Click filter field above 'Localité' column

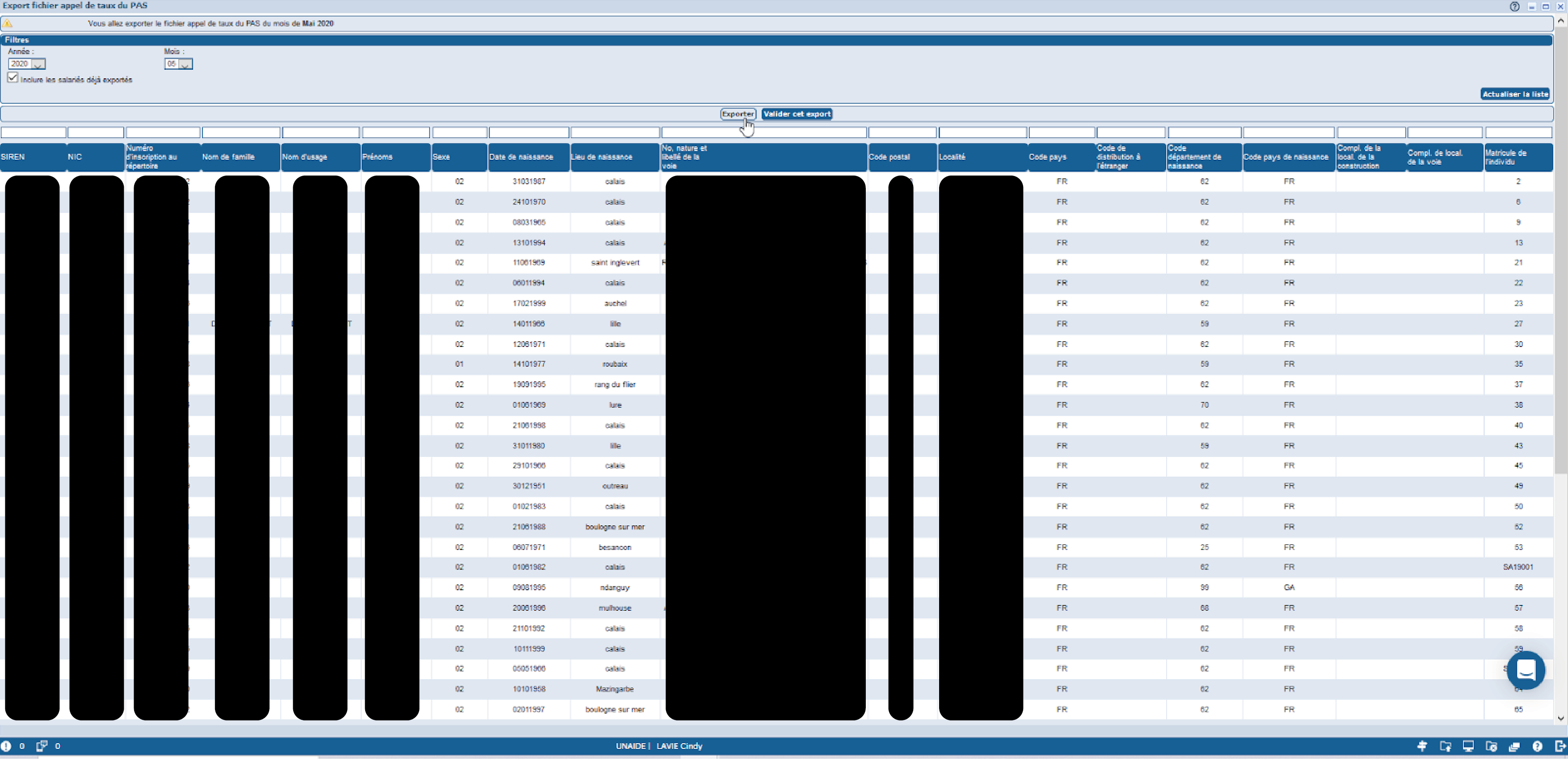tap(983, 133)
